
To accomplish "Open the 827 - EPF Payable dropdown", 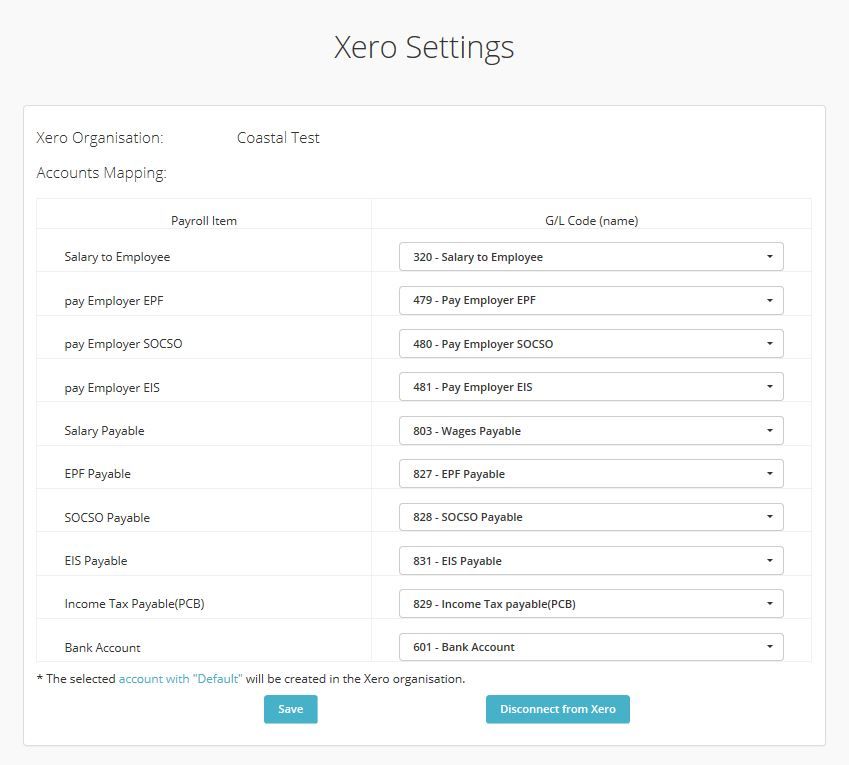I will 591,474.
